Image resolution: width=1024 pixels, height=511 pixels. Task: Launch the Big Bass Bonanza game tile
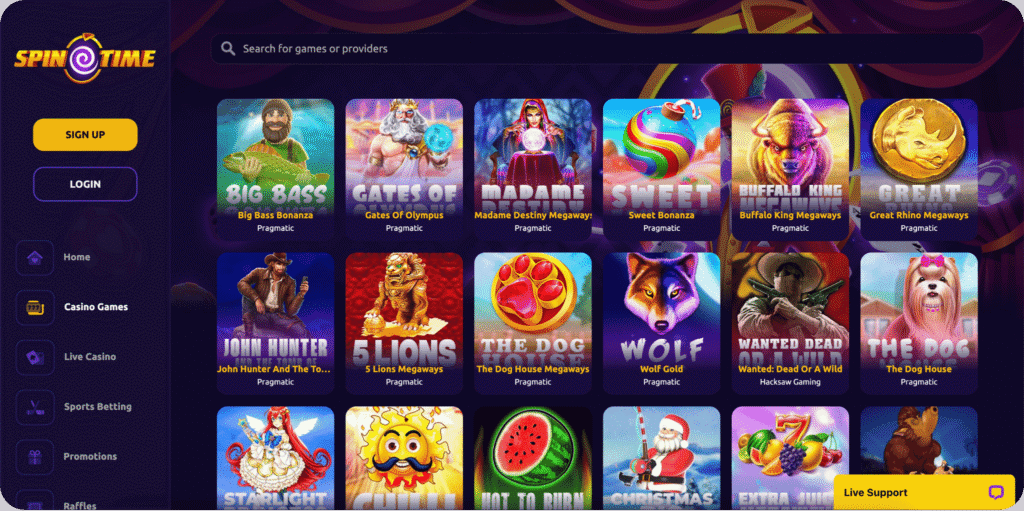(276, 169)
